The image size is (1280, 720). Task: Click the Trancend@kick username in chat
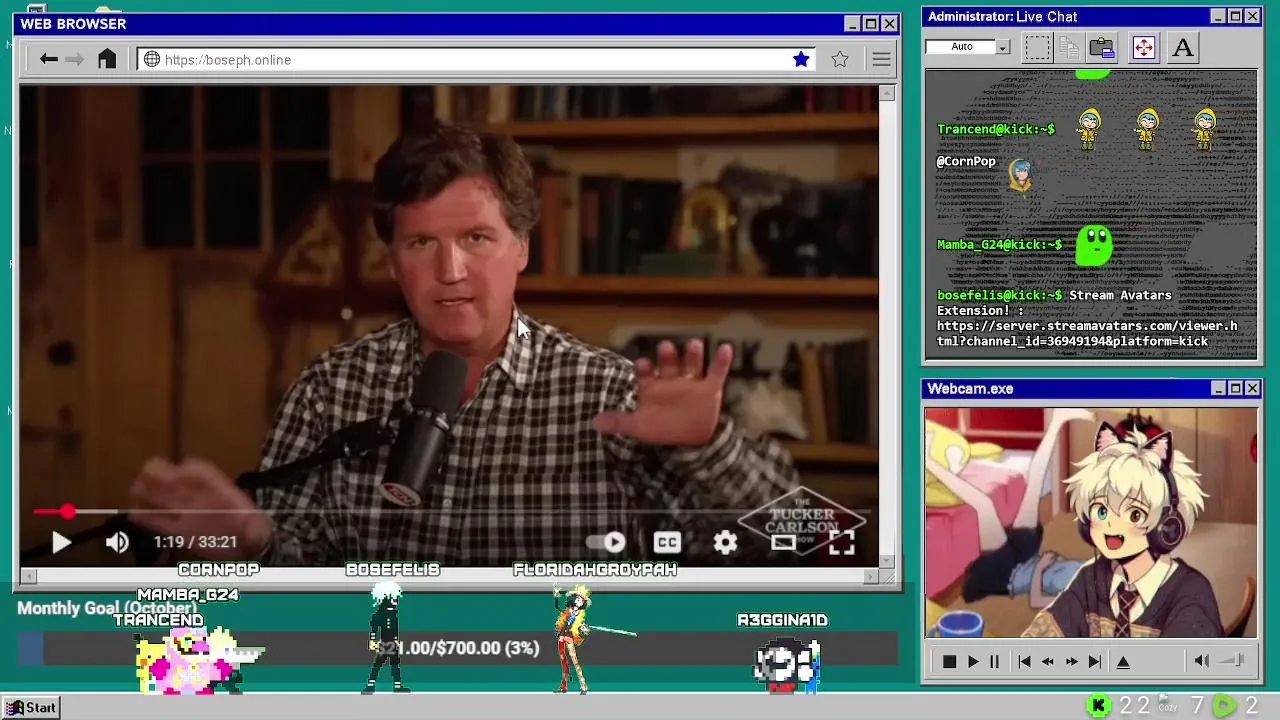[996, 130]
